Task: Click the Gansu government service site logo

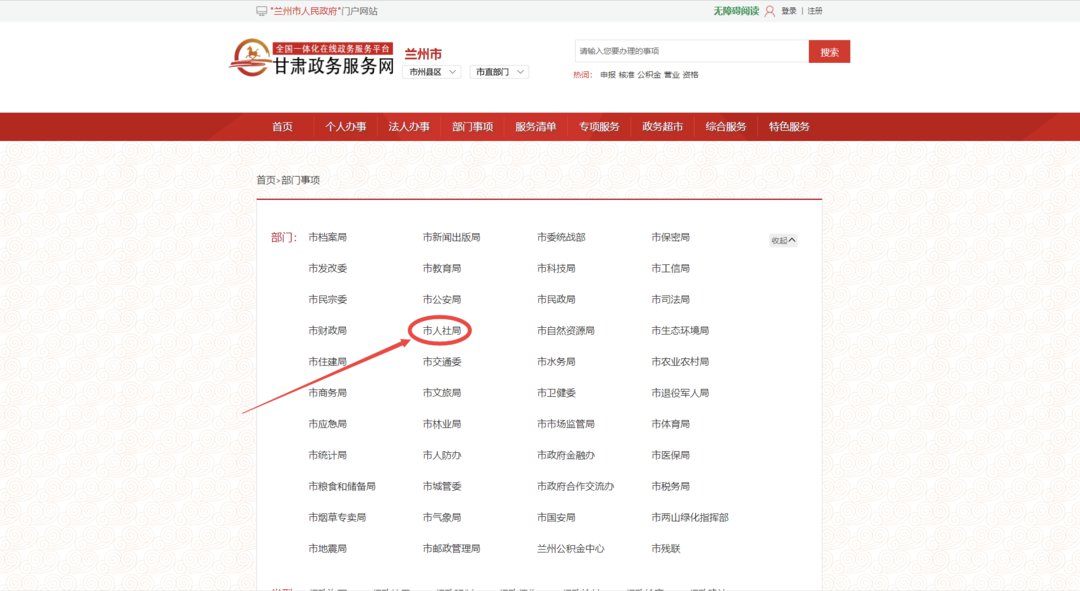Action: pyautogui.click(x=312, y=58)
